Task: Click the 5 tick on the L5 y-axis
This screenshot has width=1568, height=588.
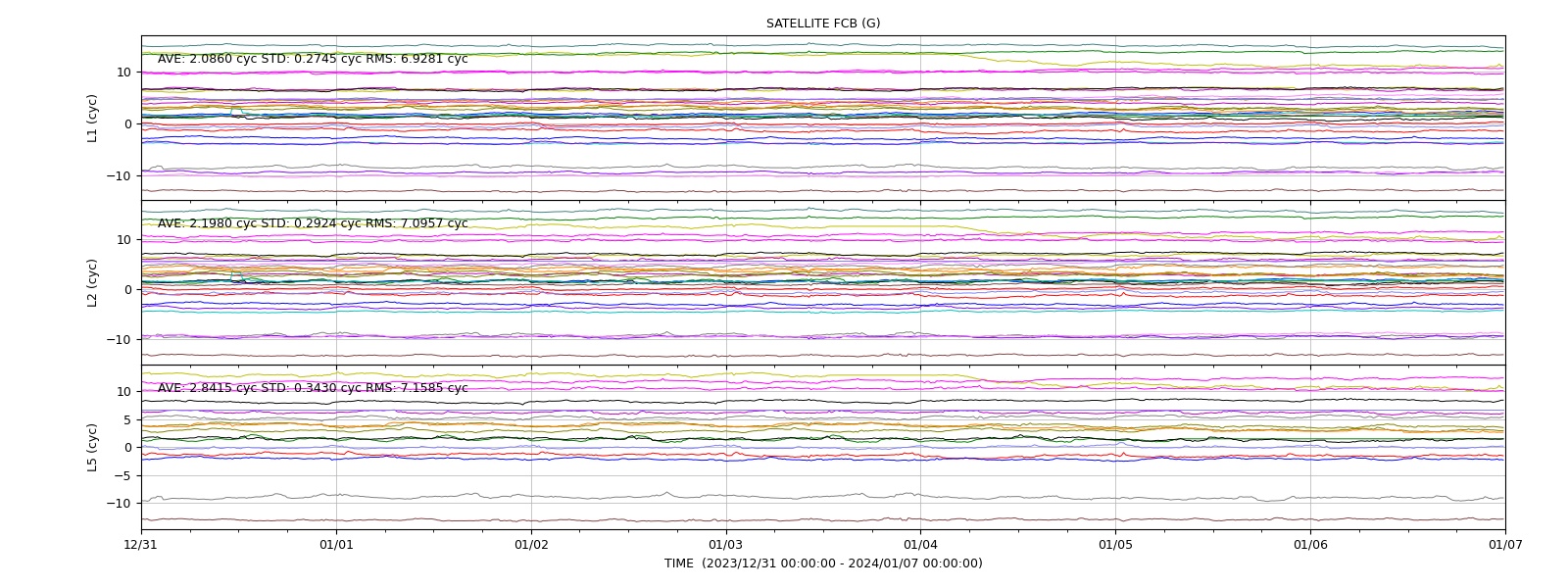Action: [128, 419]
